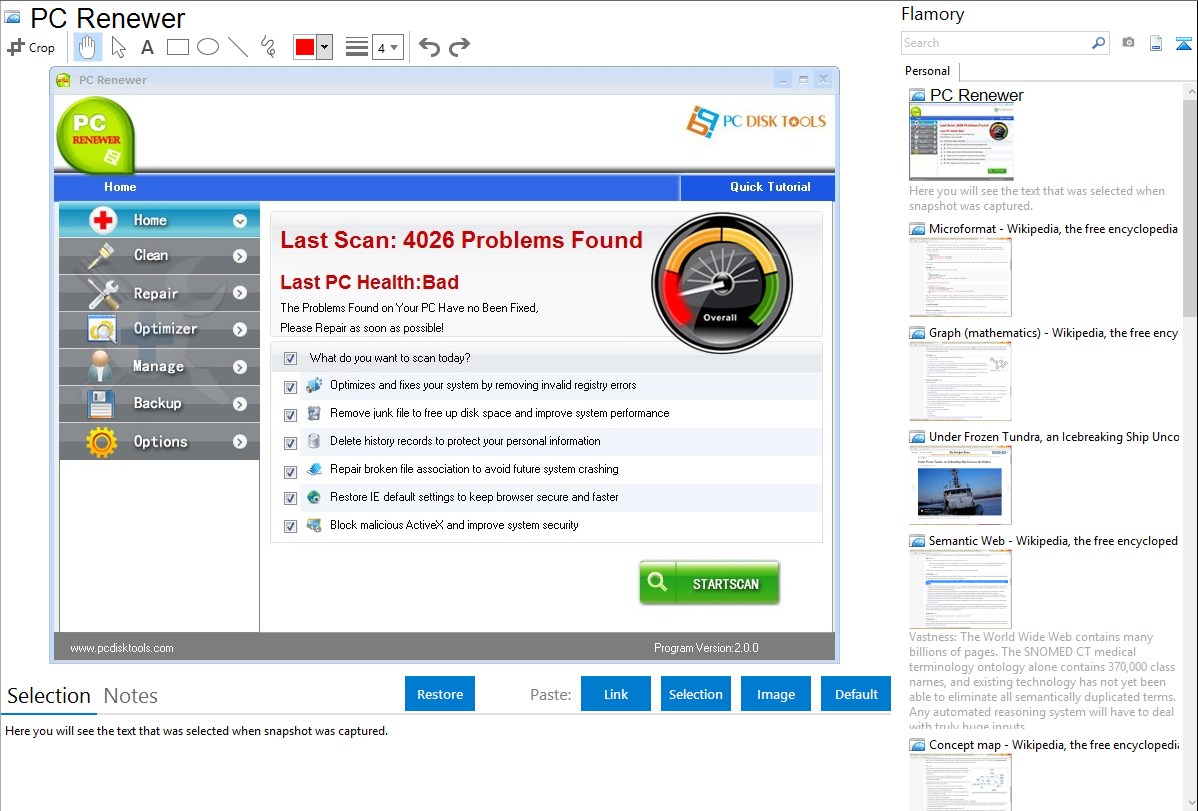Image resolution: width=1198 pixels, height=811 pixels.
Task: Click the red color swatch
Action: coord(305,47)
